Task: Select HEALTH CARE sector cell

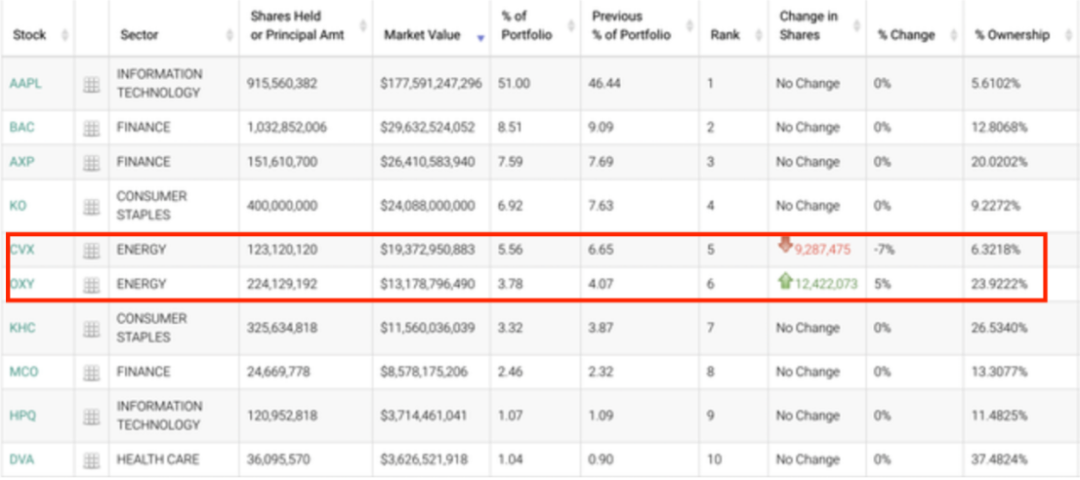Action: point(158,460)
